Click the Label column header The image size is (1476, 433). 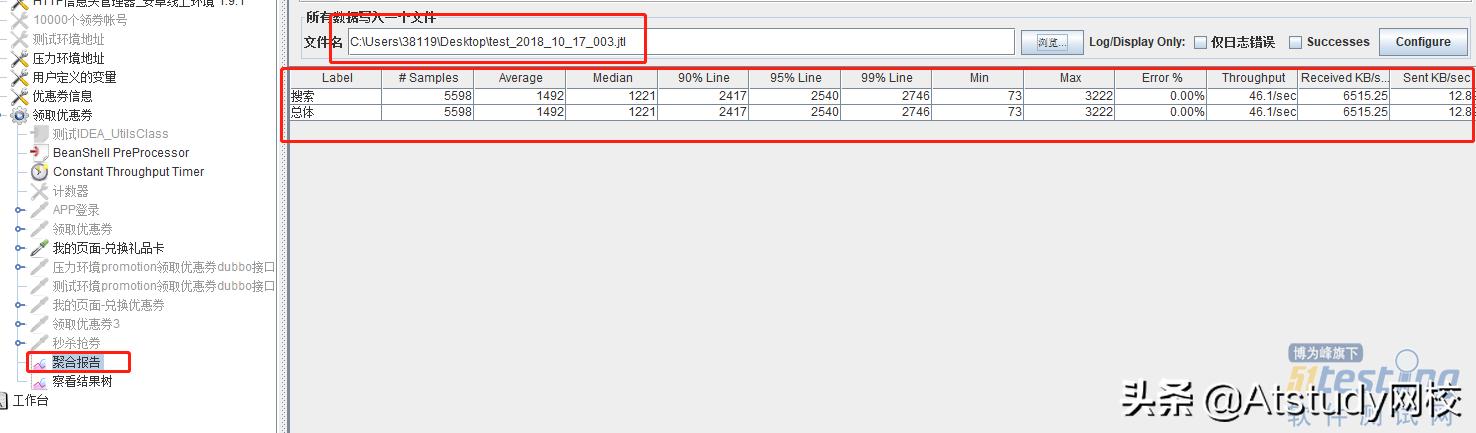[337, 78]
